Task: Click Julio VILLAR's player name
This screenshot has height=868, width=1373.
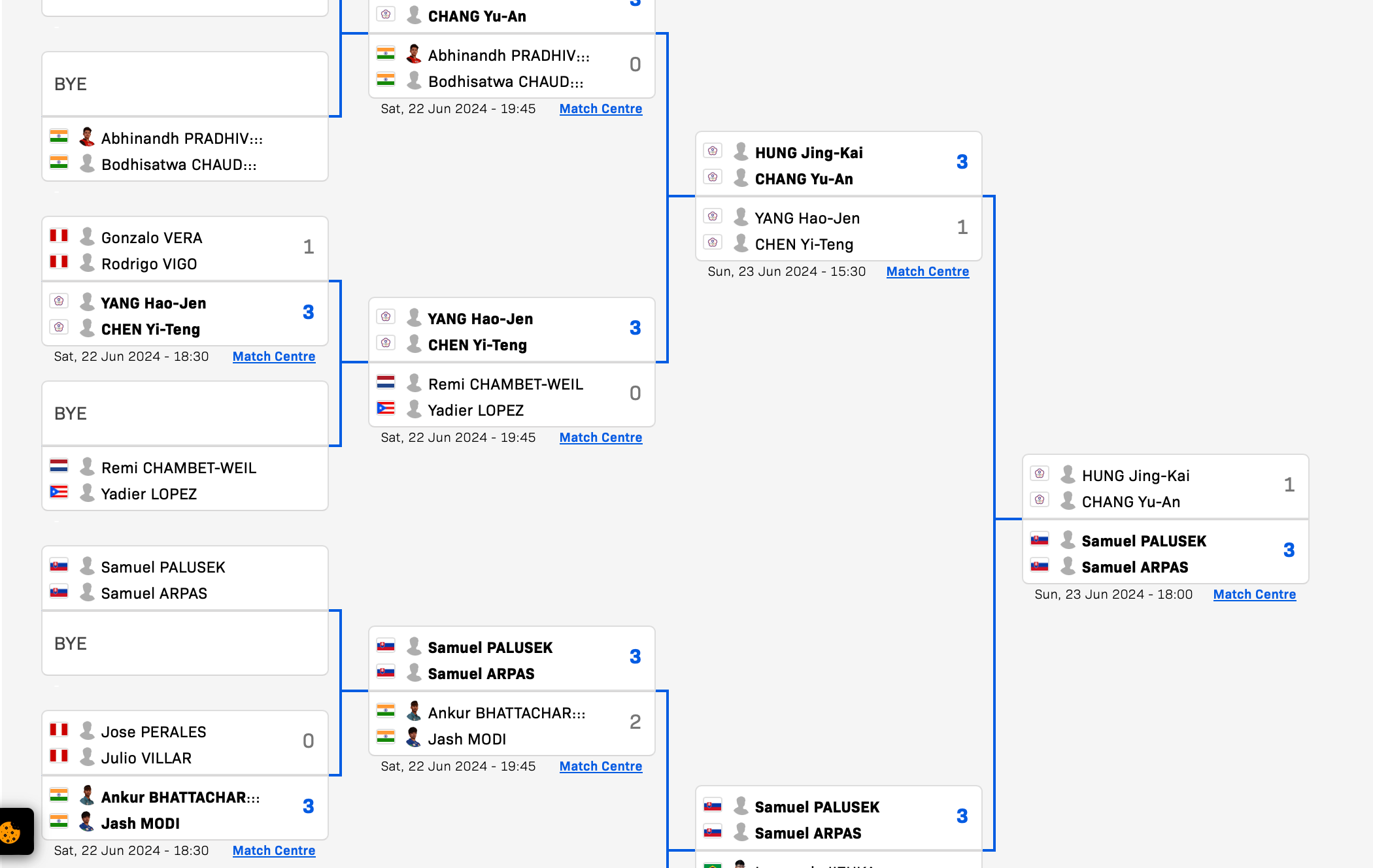Action: [x=146, y=758]
